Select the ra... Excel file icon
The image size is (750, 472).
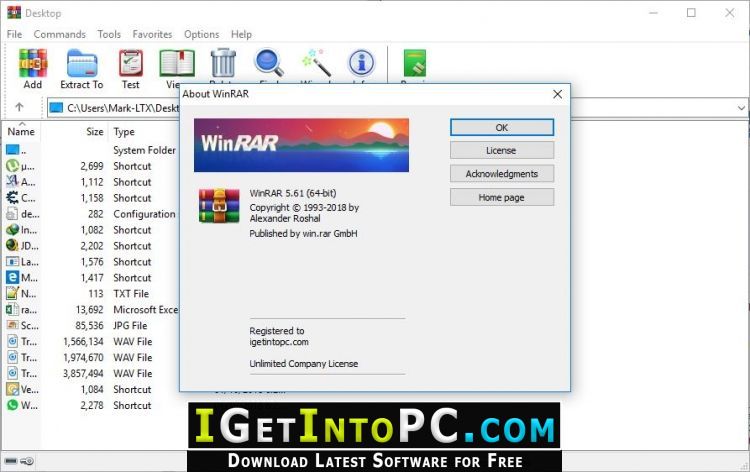[12, 309]
